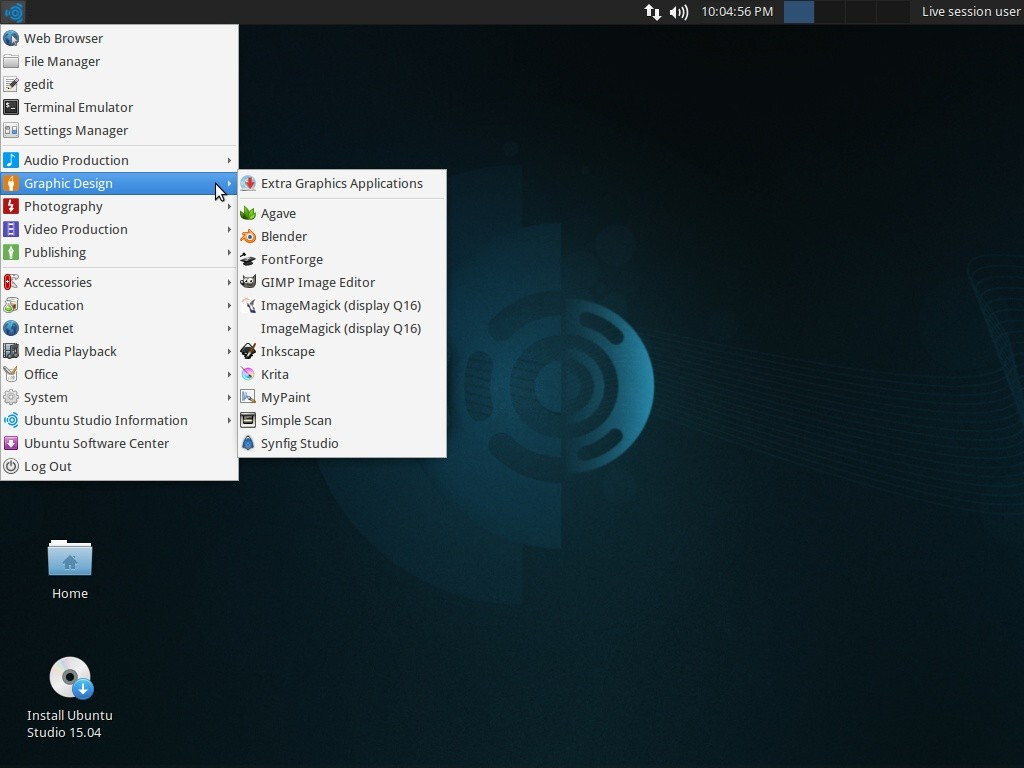Click the Inkscape label text
1024x768 pixels.
pos(288,351)
